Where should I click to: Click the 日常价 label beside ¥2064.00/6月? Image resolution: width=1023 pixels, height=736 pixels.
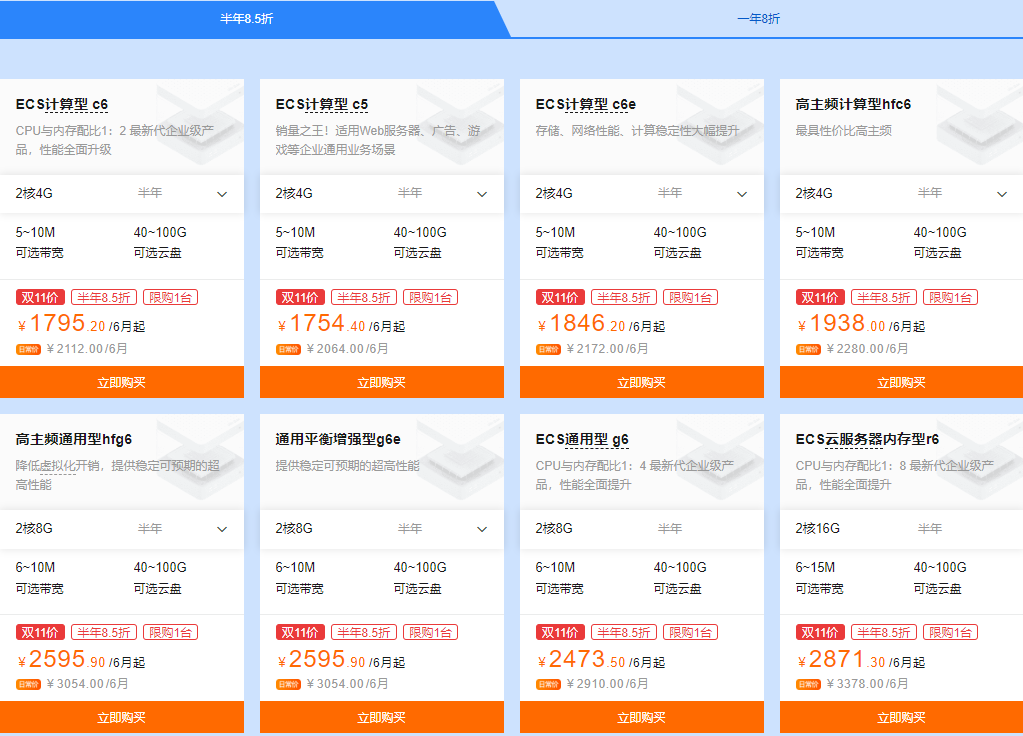pos(288,350)
